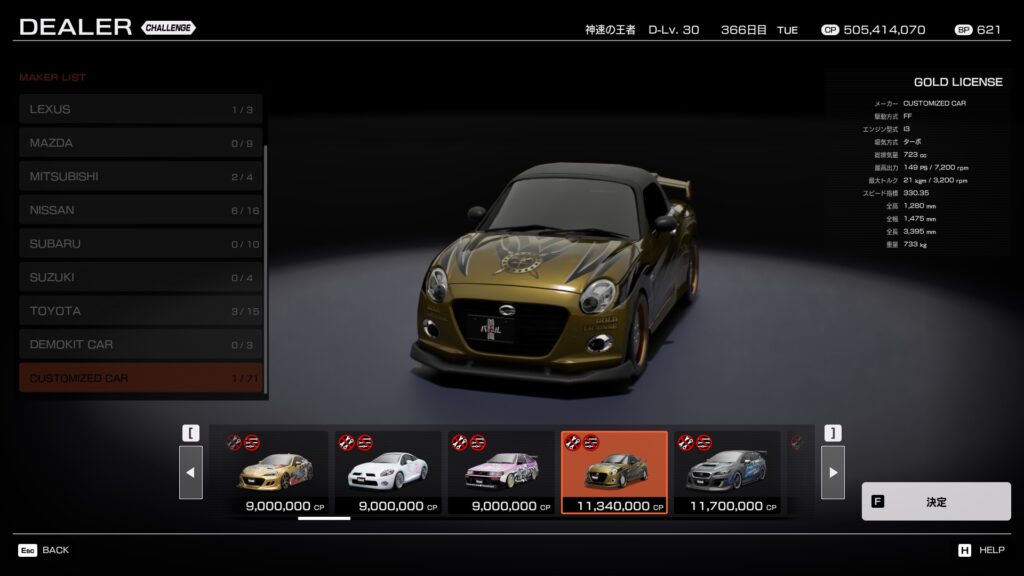Click the left bracket key icon
The width and height of the screenshot is (1024, 576).
tap(191, 433)
